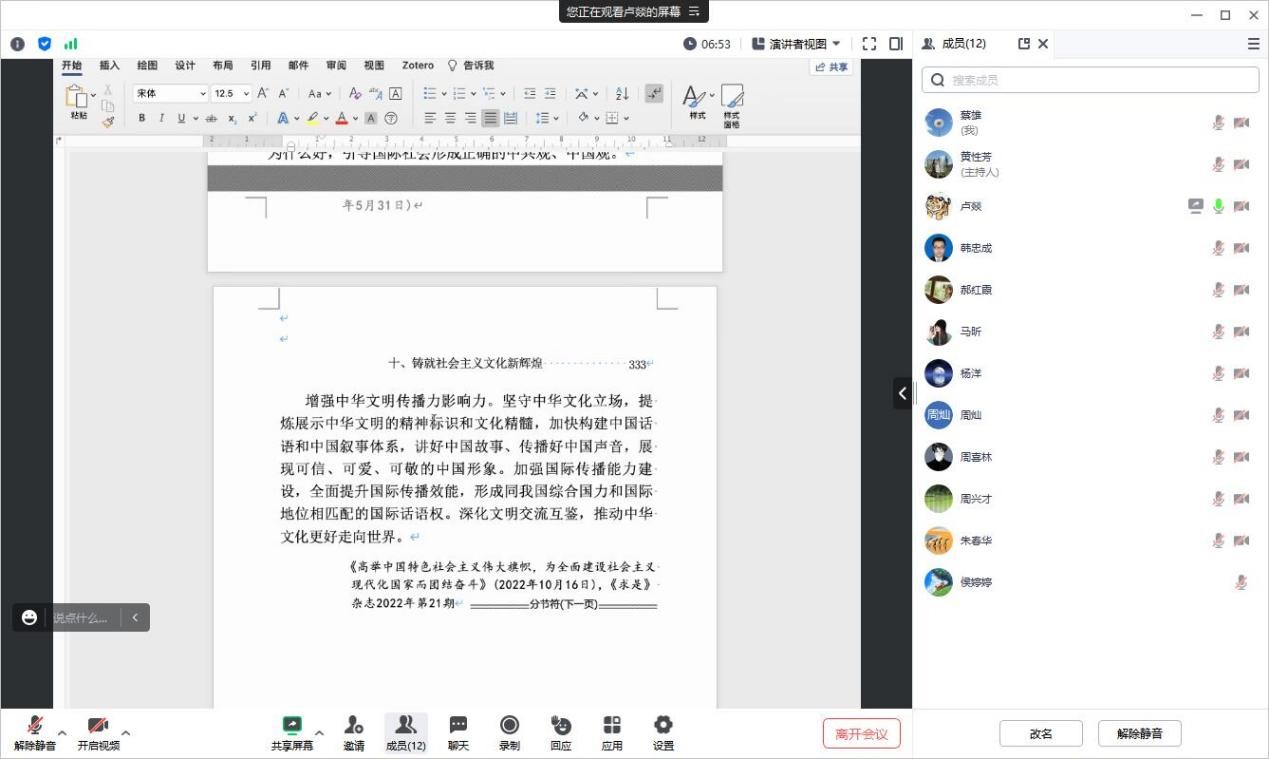Collapse the side panel arrow handle
This screenshot has width=1269, height=759.
pos(902,393)
